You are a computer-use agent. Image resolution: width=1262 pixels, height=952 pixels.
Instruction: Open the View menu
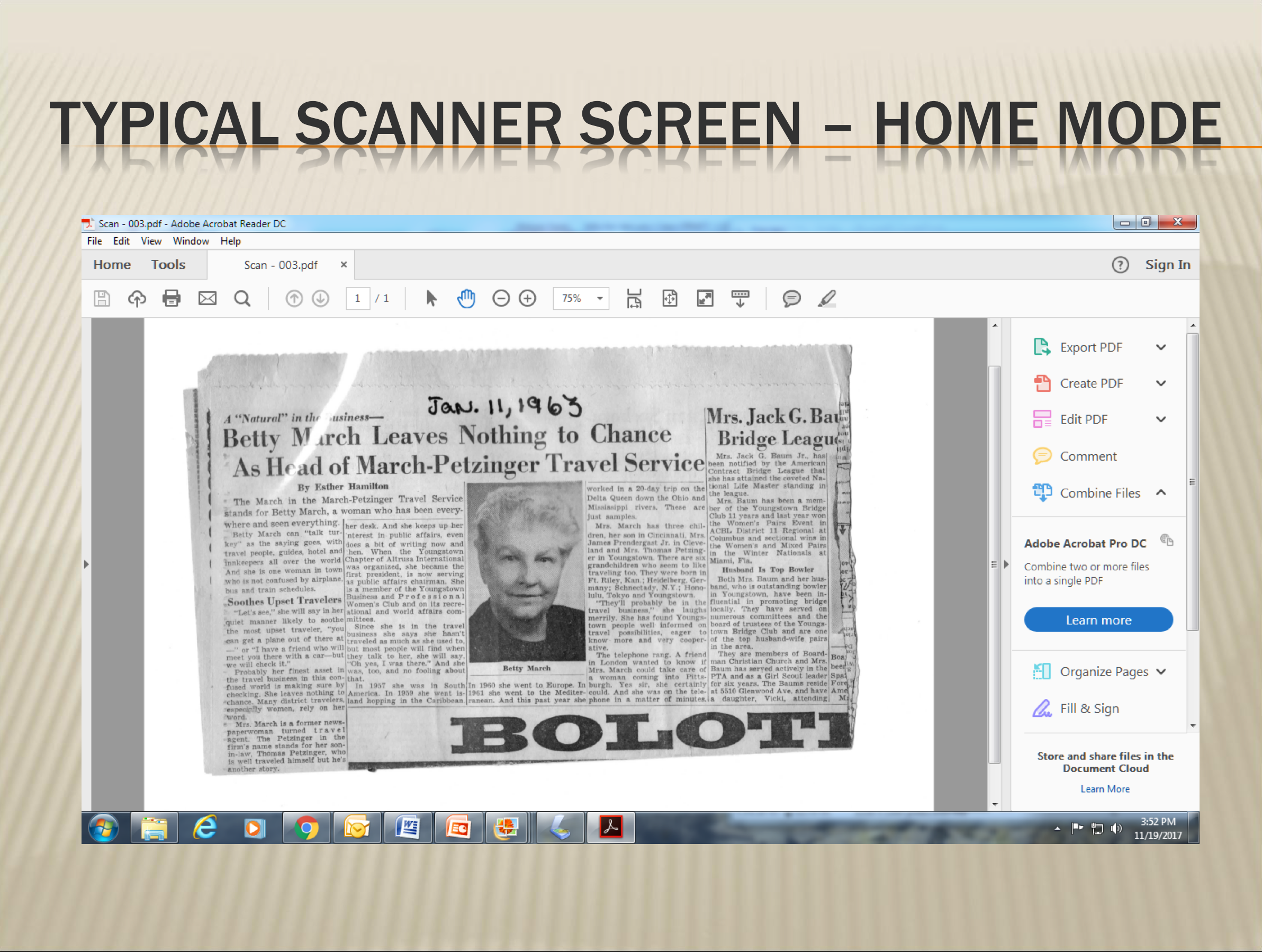click(x=151, y=241)
